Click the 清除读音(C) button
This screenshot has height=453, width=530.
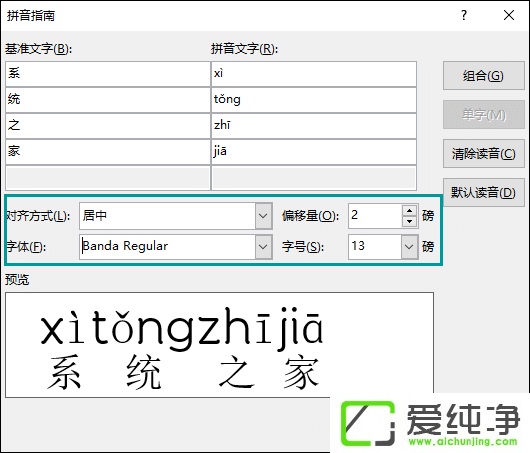483,154
